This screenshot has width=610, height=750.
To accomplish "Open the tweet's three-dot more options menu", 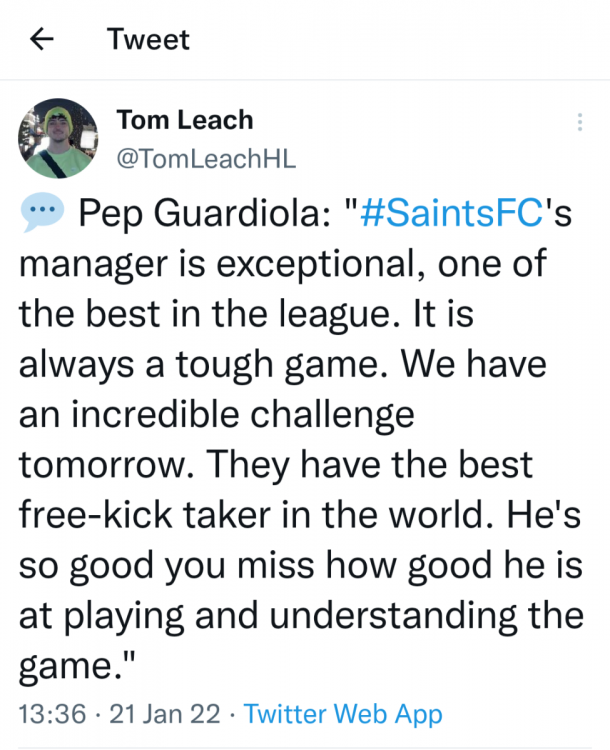I will 579,122.
